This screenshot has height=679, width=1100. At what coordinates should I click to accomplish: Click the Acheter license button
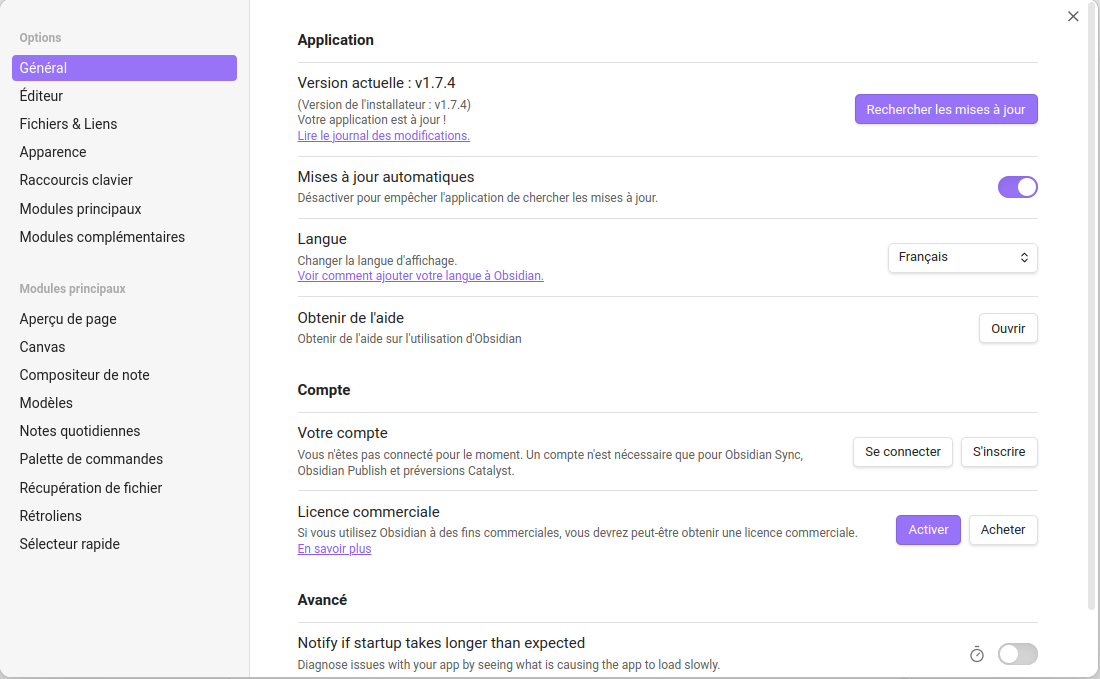point(1002,530)
